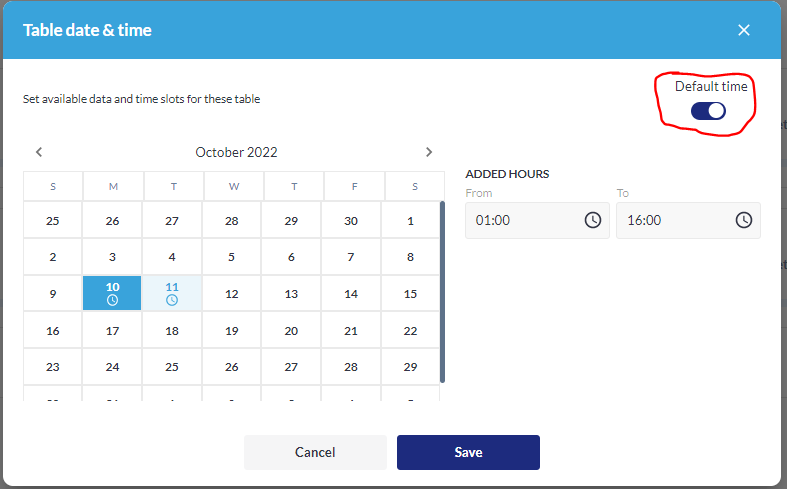The width and height of the screenshot is (787, 489).
Task: Pick October 7 on the calendar
Action: [x=351, y=257]
